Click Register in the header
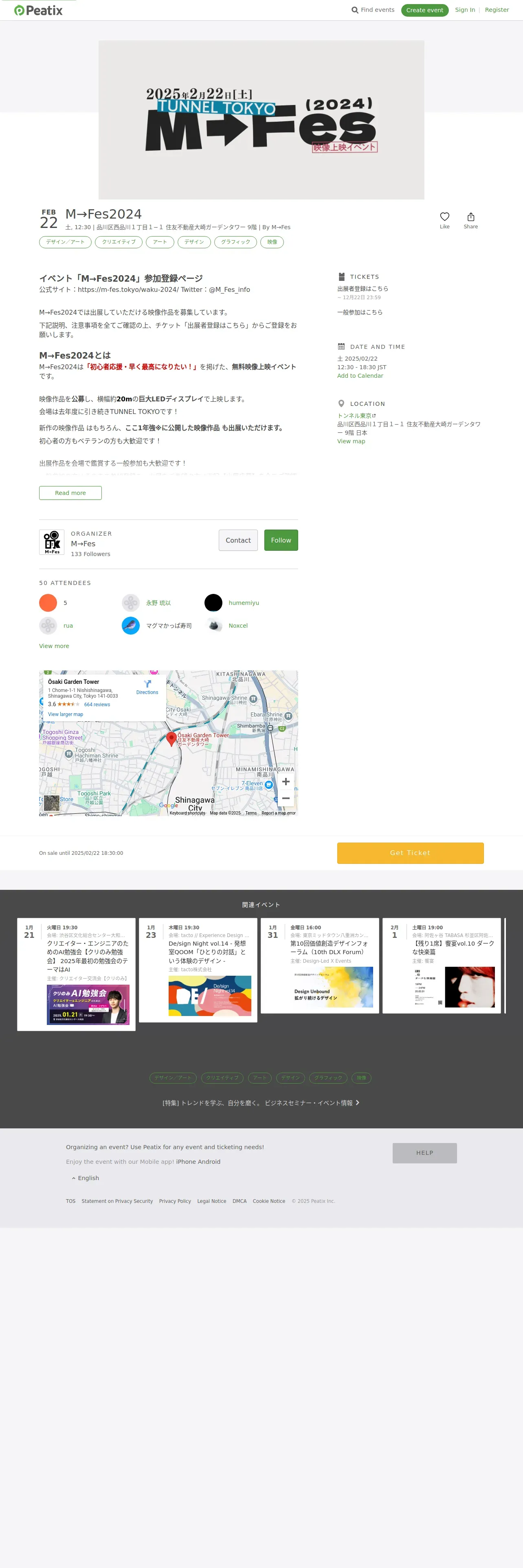The image size is (523, 1568). pyautogui.click(x=497, y=10)
